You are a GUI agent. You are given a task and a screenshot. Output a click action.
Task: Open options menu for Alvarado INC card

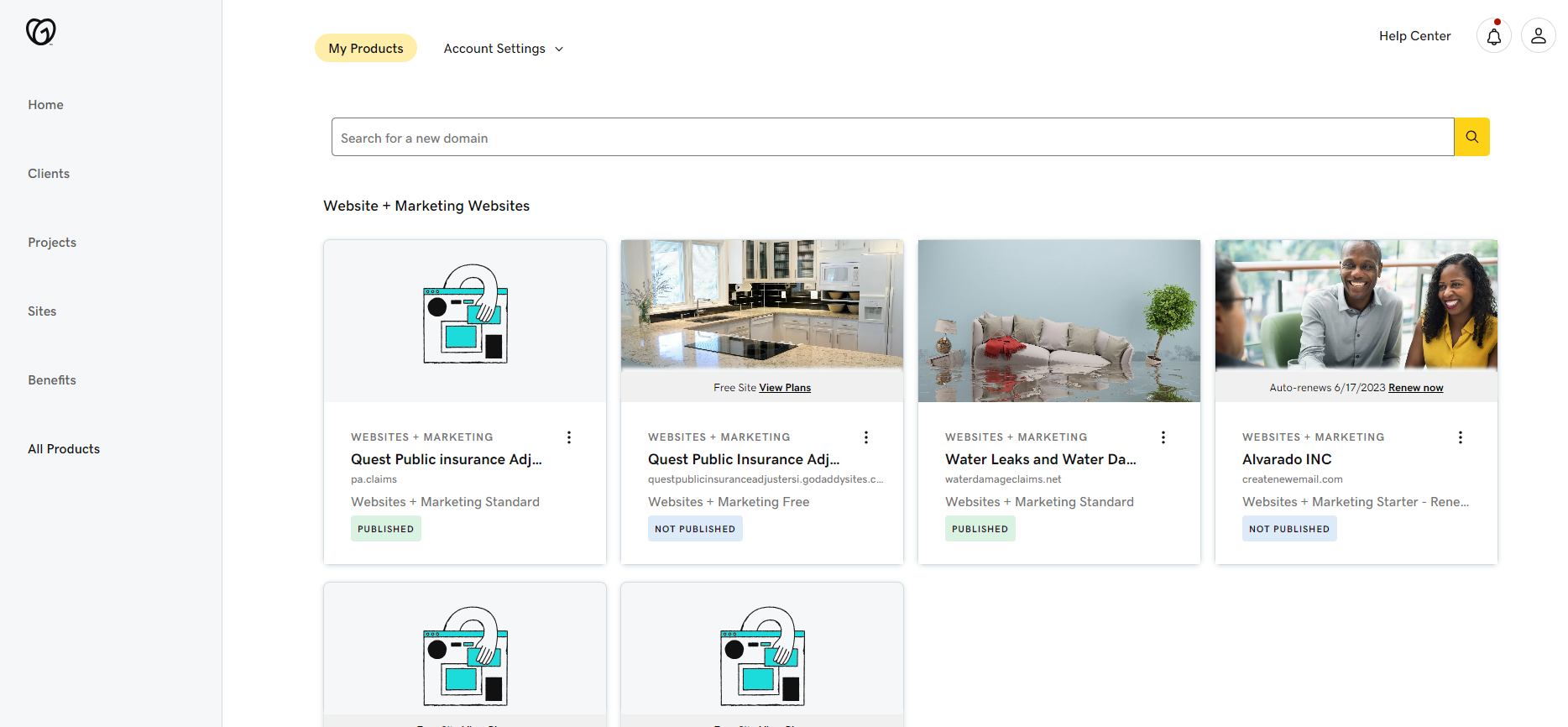click(x=1461, y=437)
